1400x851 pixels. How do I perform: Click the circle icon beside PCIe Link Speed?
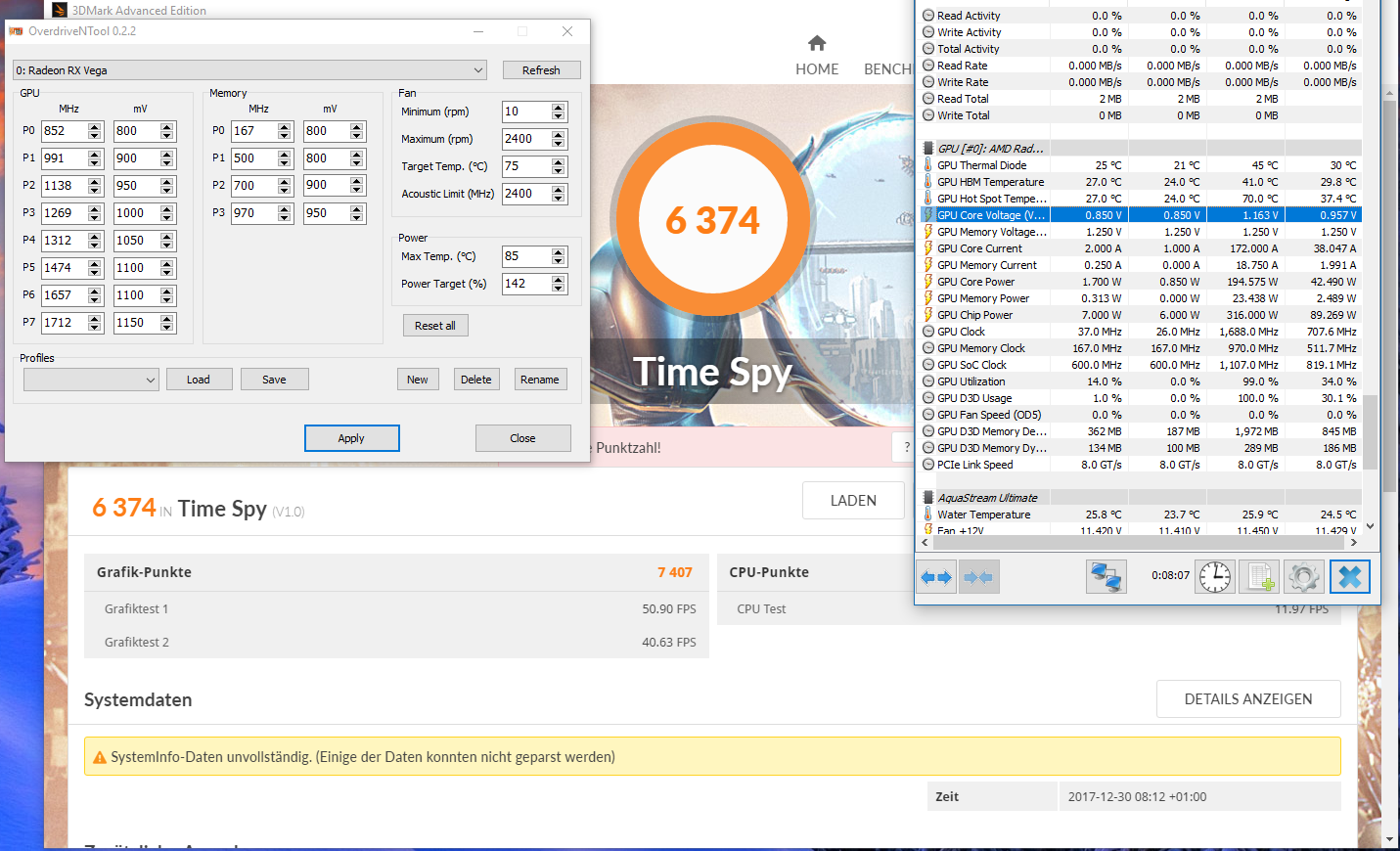(927, 465)
